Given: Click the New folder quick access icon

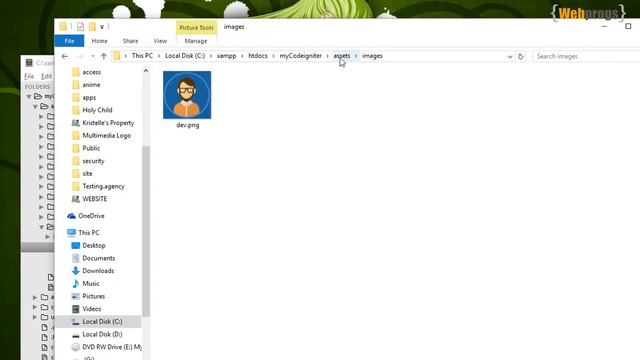Looking at the screenshot, I should [93, 27].
